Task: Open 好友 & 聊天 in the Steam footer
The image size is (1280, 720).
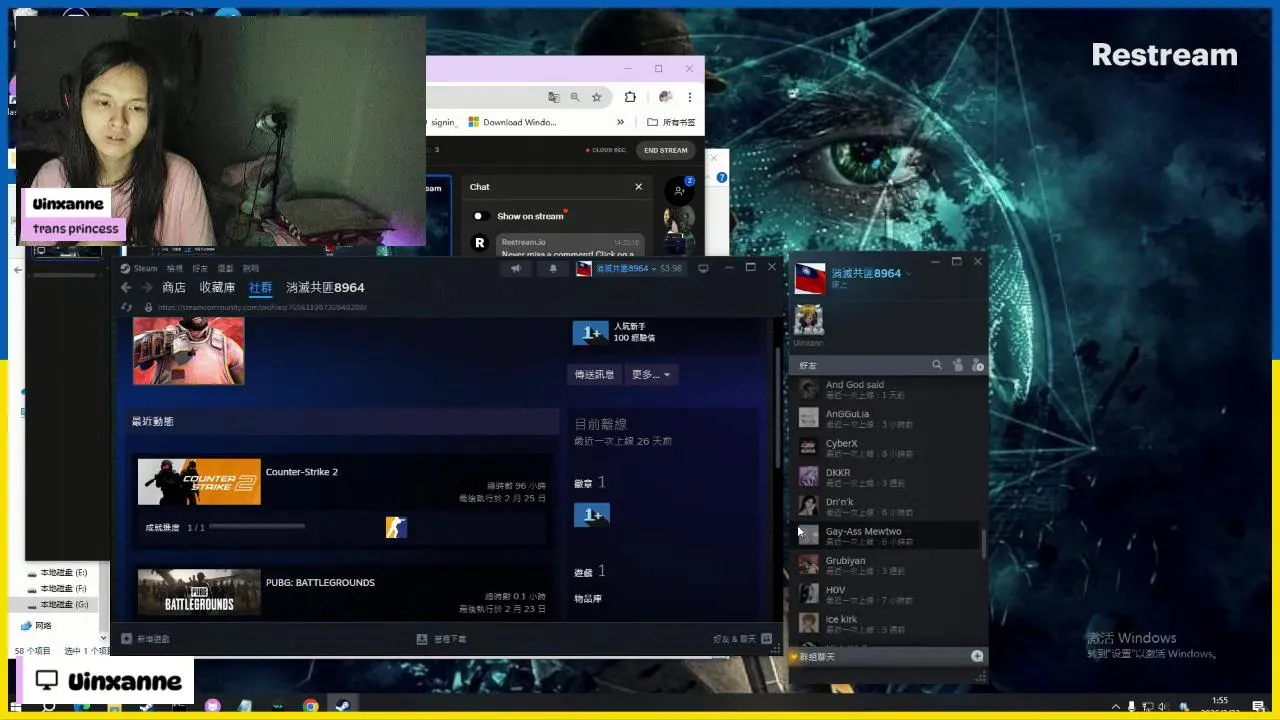Action: 742,638
